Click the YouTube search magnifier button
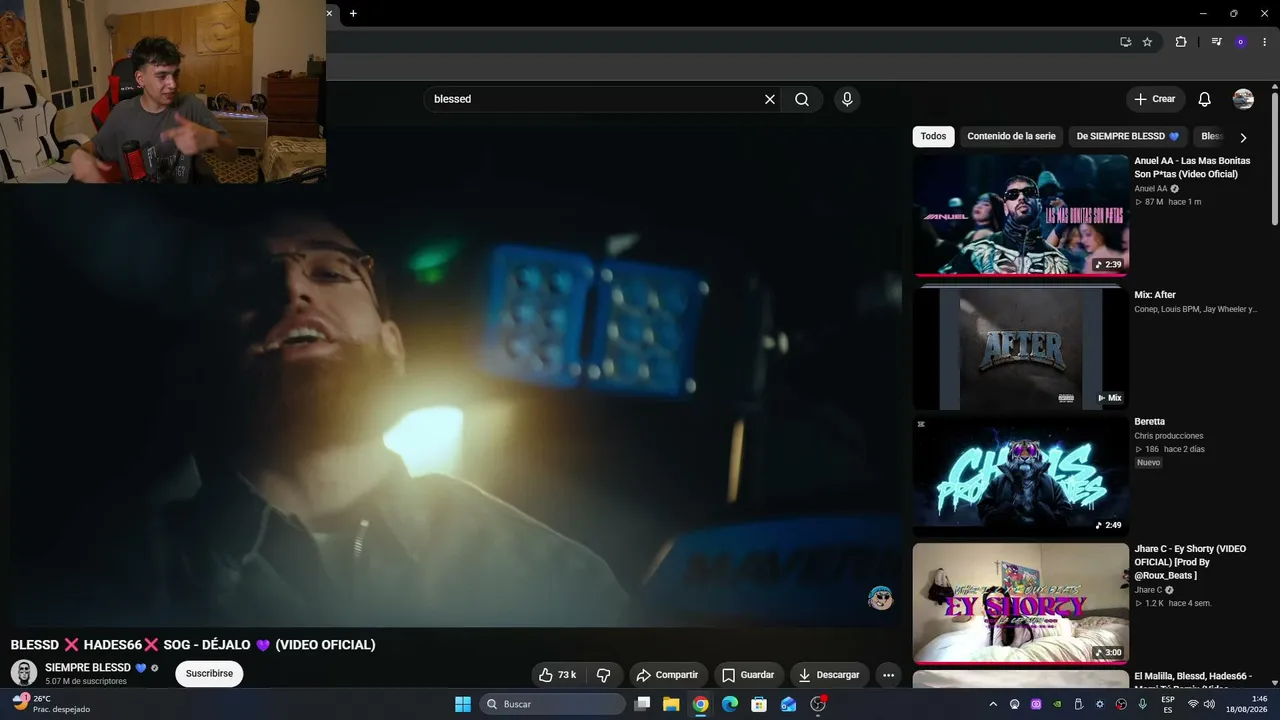1280x720 pixels. [x=802, y=99]
